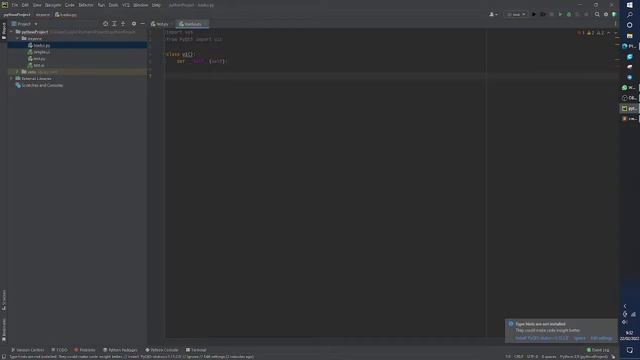This screenshot has width=640, height=360.
Task: Click Edit settings link in notification
Action: tap(601, 338)
